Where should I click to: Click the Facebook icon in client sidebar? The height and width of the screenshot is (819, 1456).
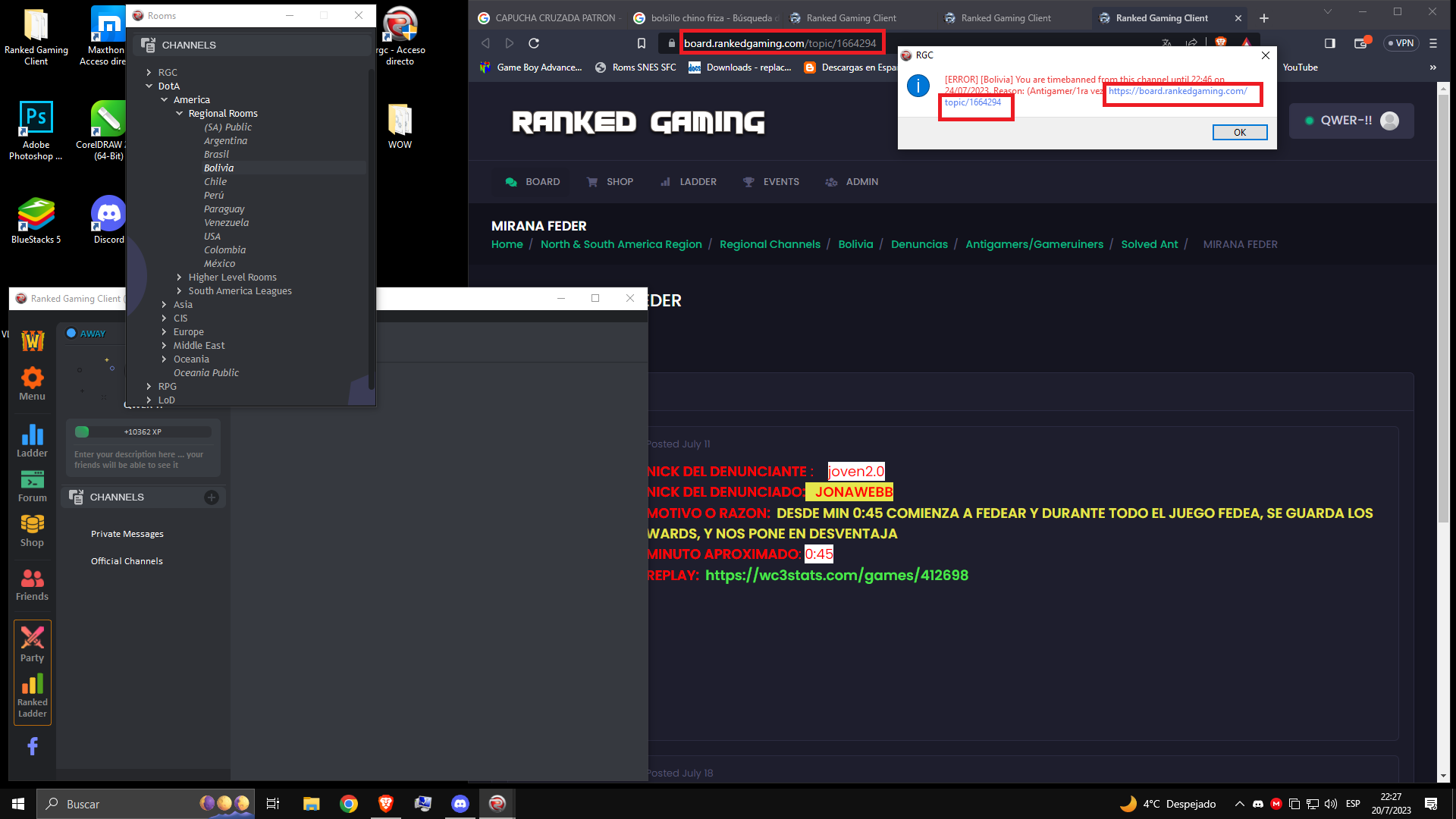coord(33,746)
